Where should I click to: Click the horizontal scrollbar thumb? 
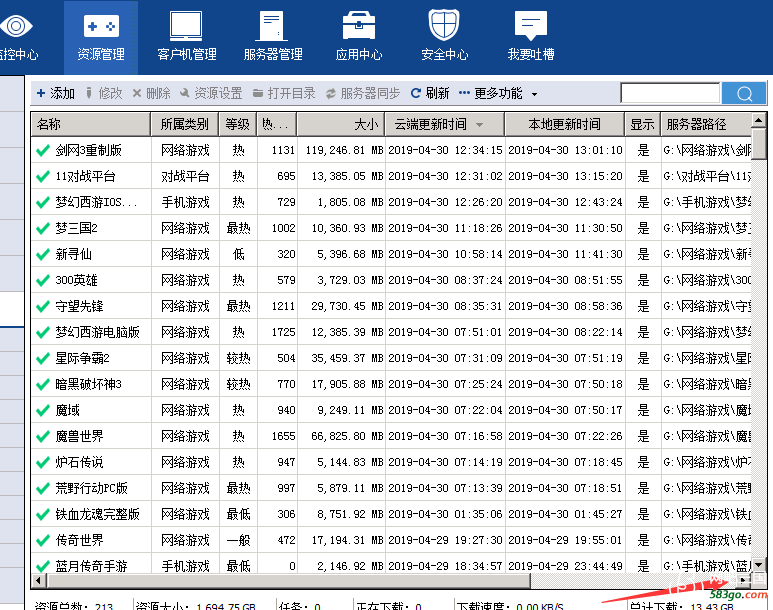coord(288,580)
